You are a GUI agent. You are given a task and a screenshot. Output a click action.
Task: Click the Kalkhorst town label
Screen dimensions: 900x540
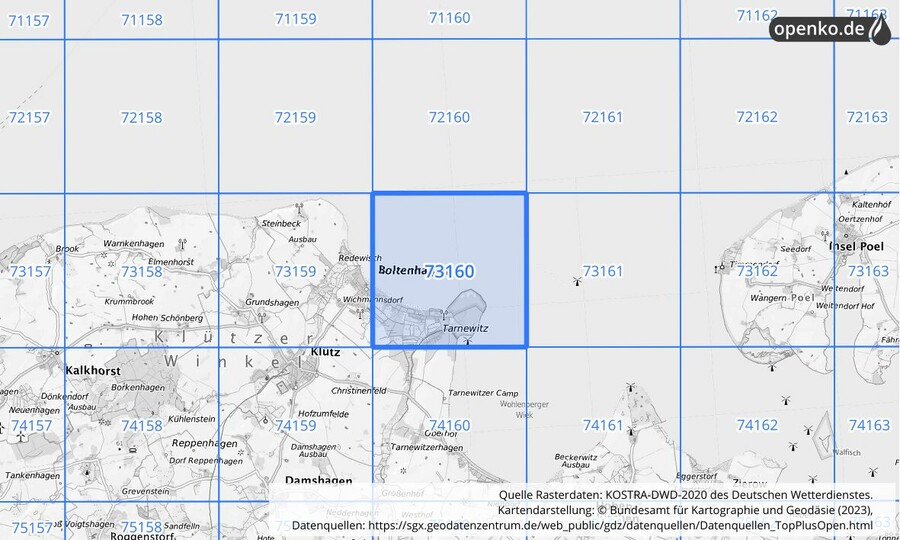93,371
